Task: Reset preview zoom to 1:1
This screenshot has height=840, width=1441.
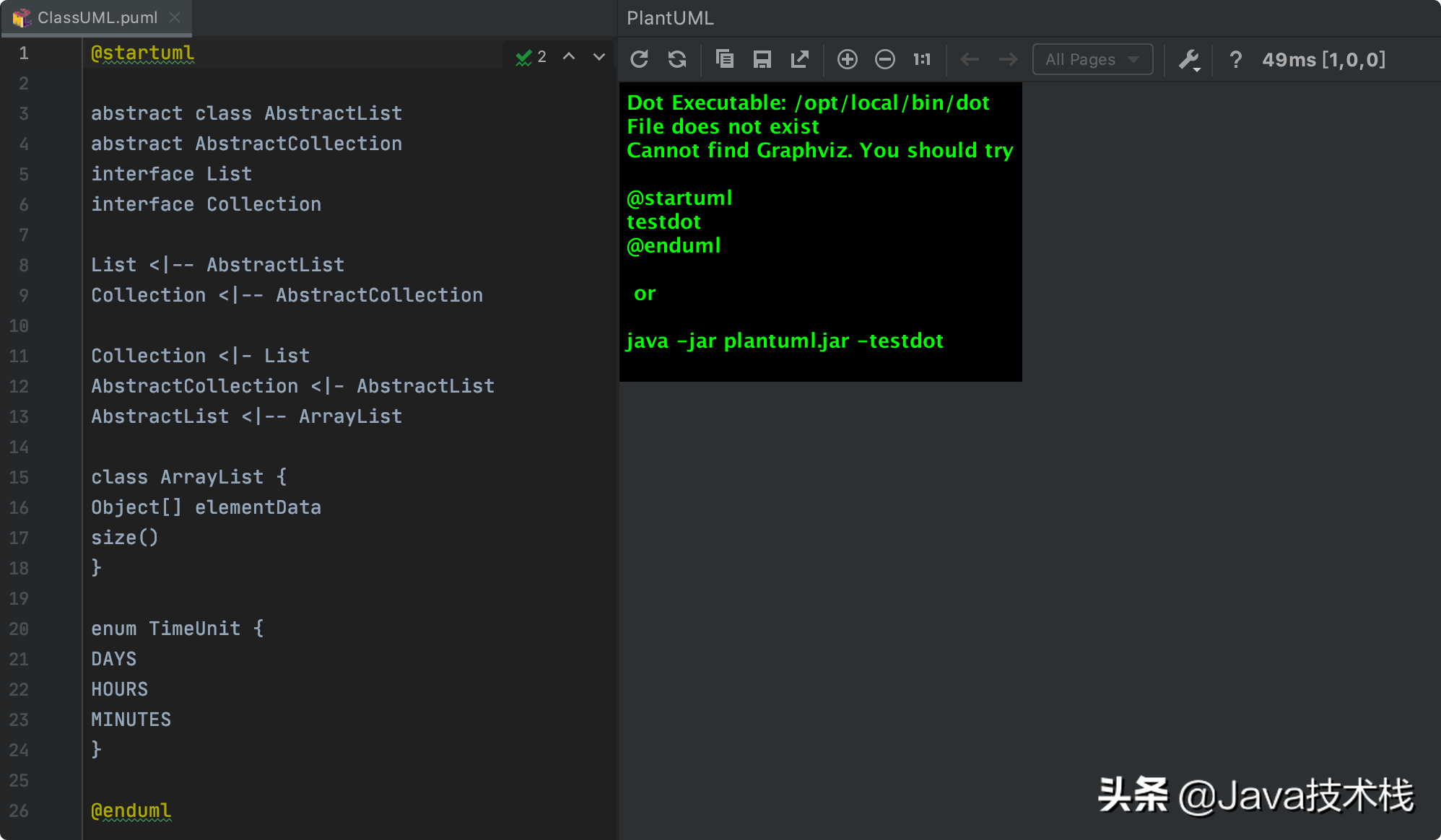Action: tap(922, 59)
